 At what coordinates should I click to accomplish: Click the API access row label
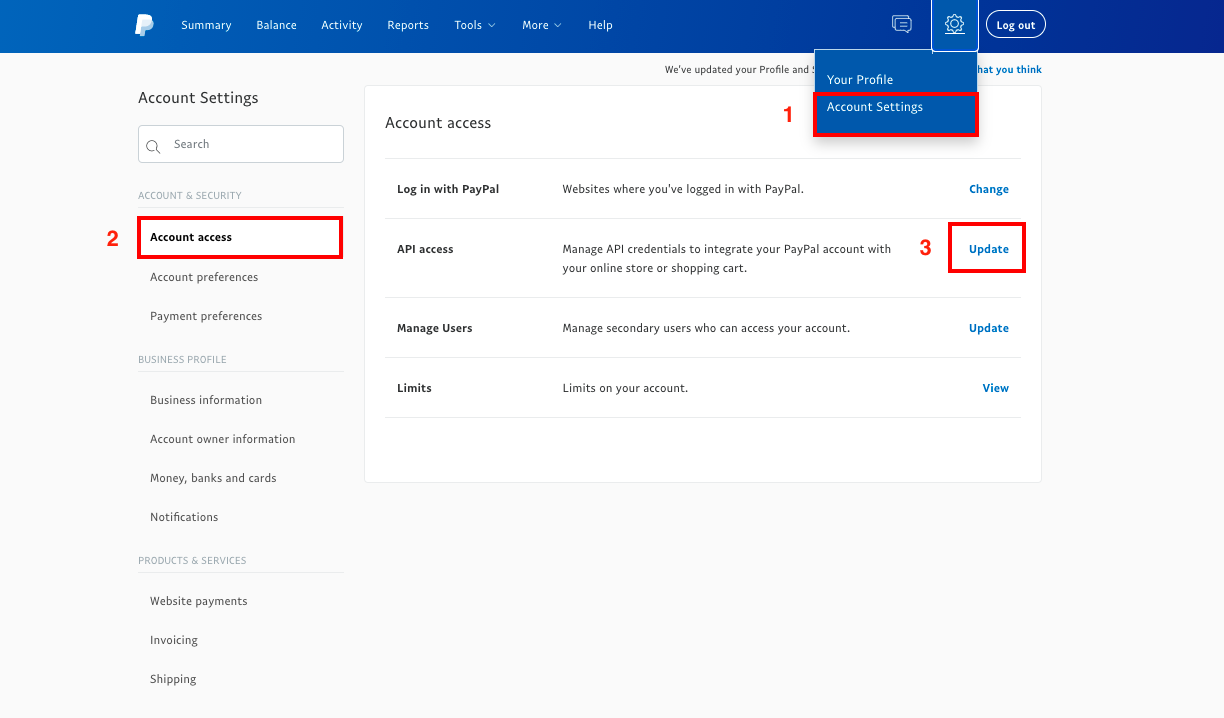pyautogui.click(x=425, y=249)
